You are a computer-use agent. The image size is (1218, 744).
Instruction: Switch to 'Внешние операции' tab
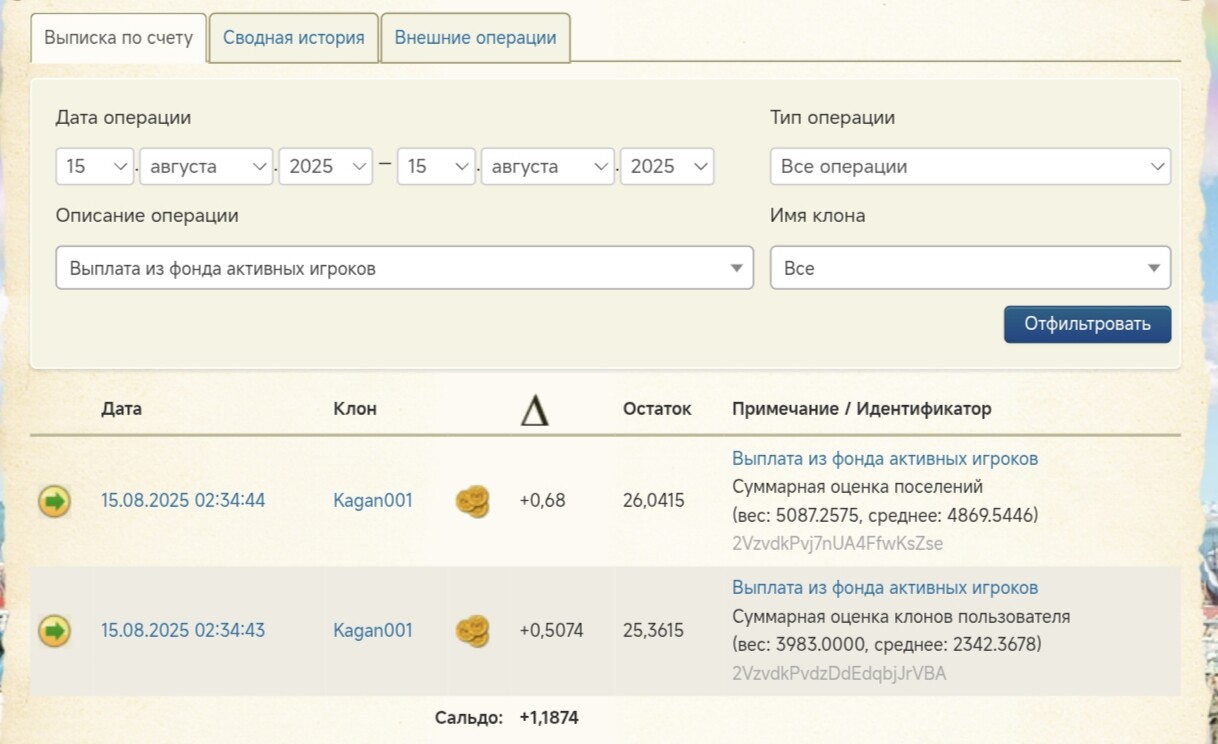tap(475, 38)
